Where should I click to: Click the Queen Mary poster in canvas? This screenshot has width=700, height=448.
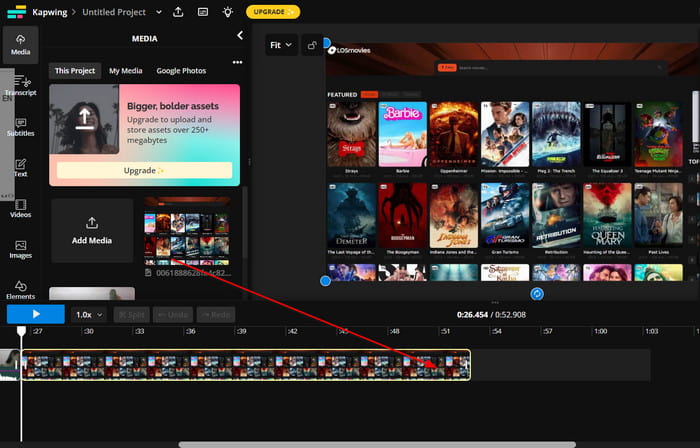click(x=607, y=216)
